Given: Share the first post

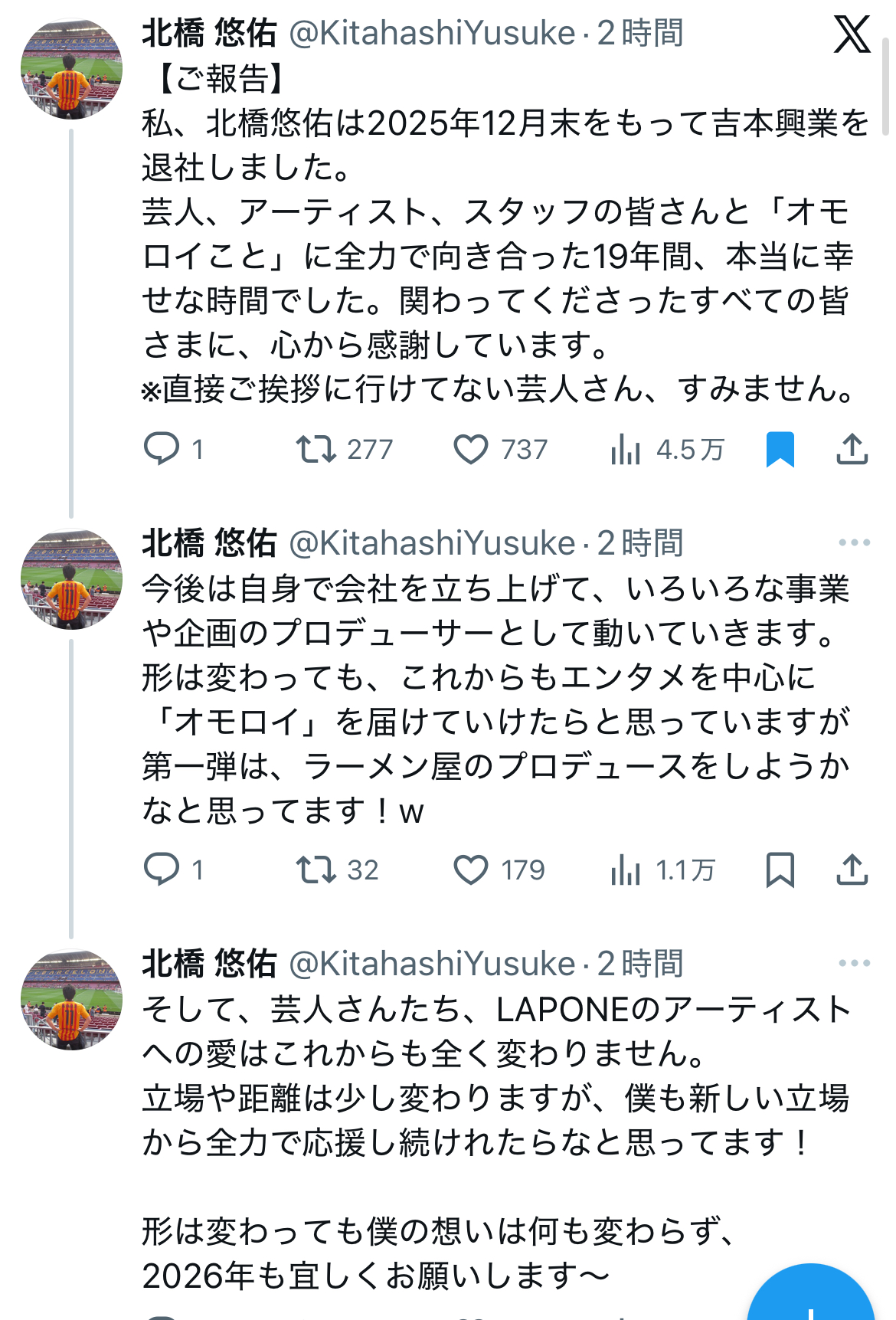Looking at the screenshot, I should (x=852, y=449).
